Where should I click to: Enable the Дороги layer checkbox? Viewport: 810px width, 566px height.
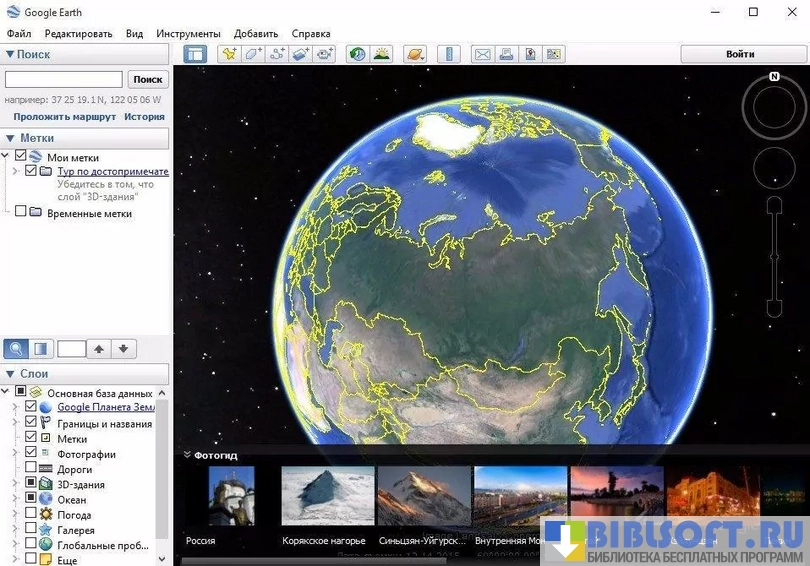pos(31,469)
